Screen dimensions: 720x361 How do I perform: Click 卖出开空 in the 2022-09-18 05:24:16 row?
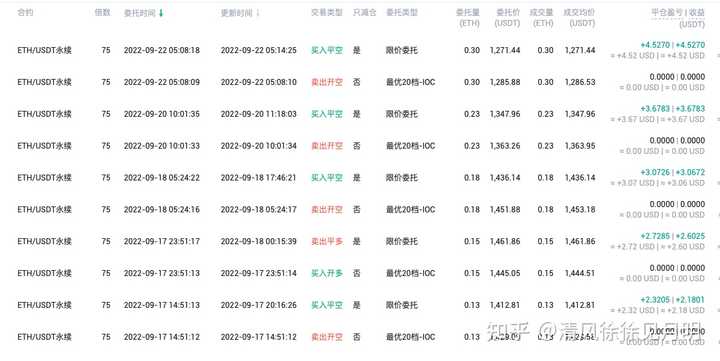click(x=327, y=209)
